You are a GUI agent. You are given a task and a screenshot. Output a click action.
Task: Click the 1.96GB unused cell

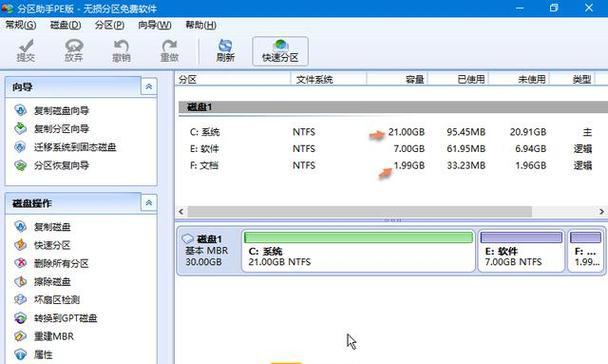click(530, 166)
